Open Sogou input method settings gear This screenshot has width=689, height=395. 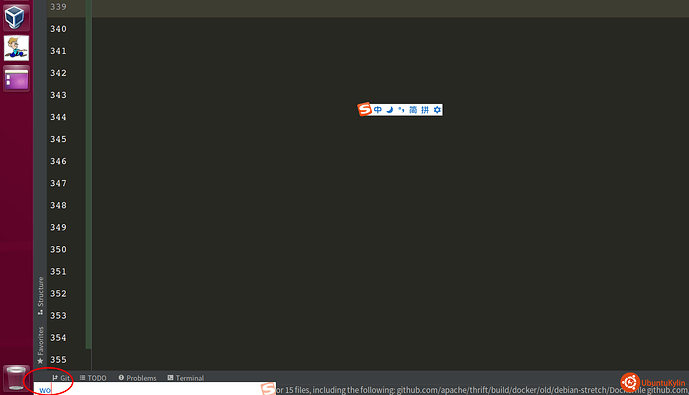(437, 110)
